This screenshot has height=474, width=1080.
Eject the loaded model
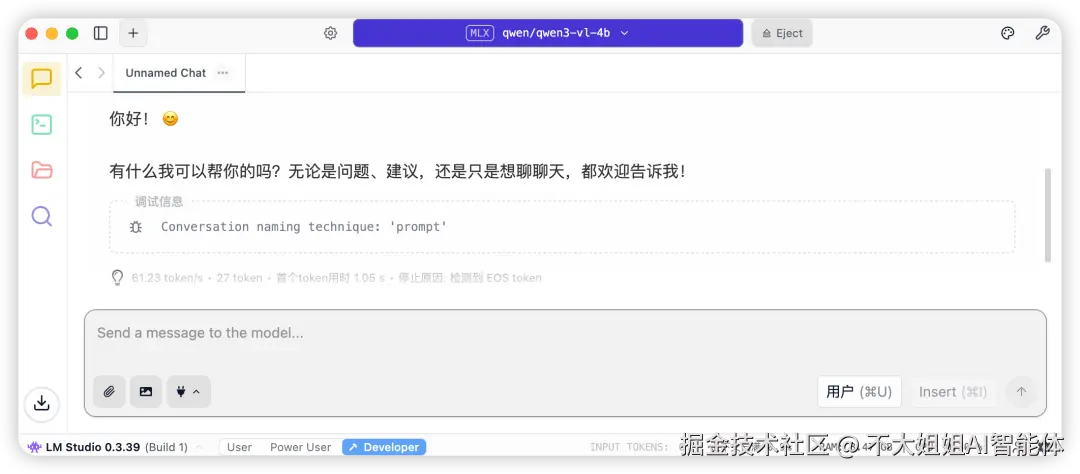click(x=782, y=33)
